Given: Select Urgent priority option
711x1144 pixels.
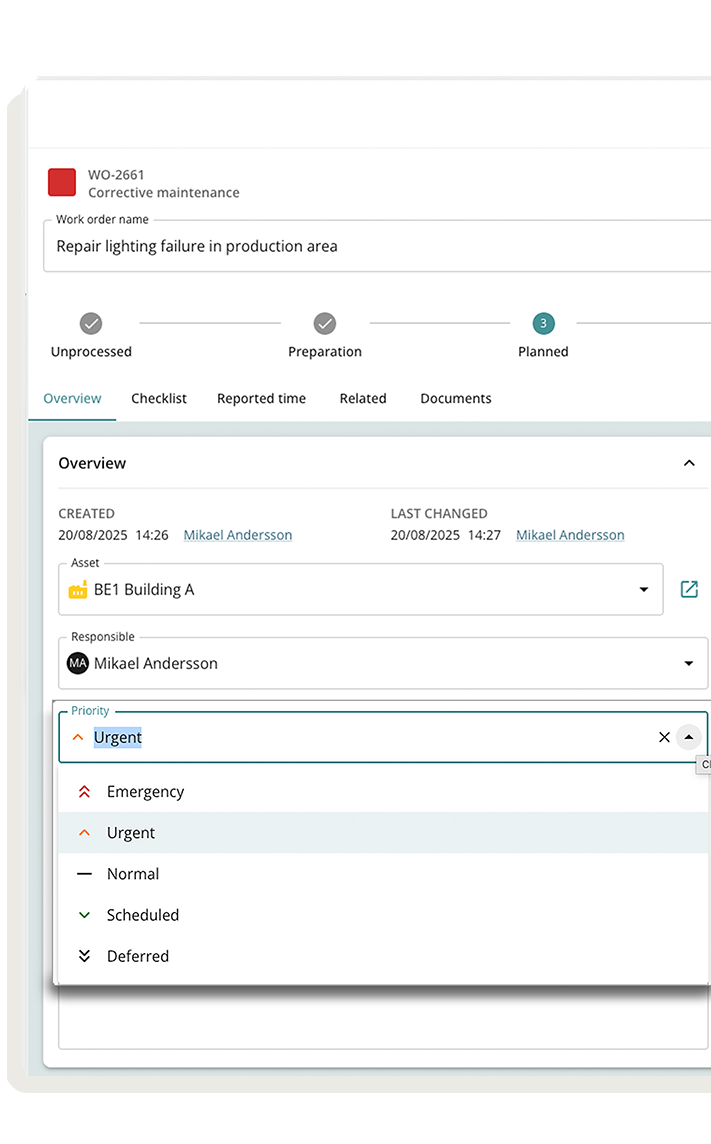Looking at the screenshot, I should [x=131, y=832].
